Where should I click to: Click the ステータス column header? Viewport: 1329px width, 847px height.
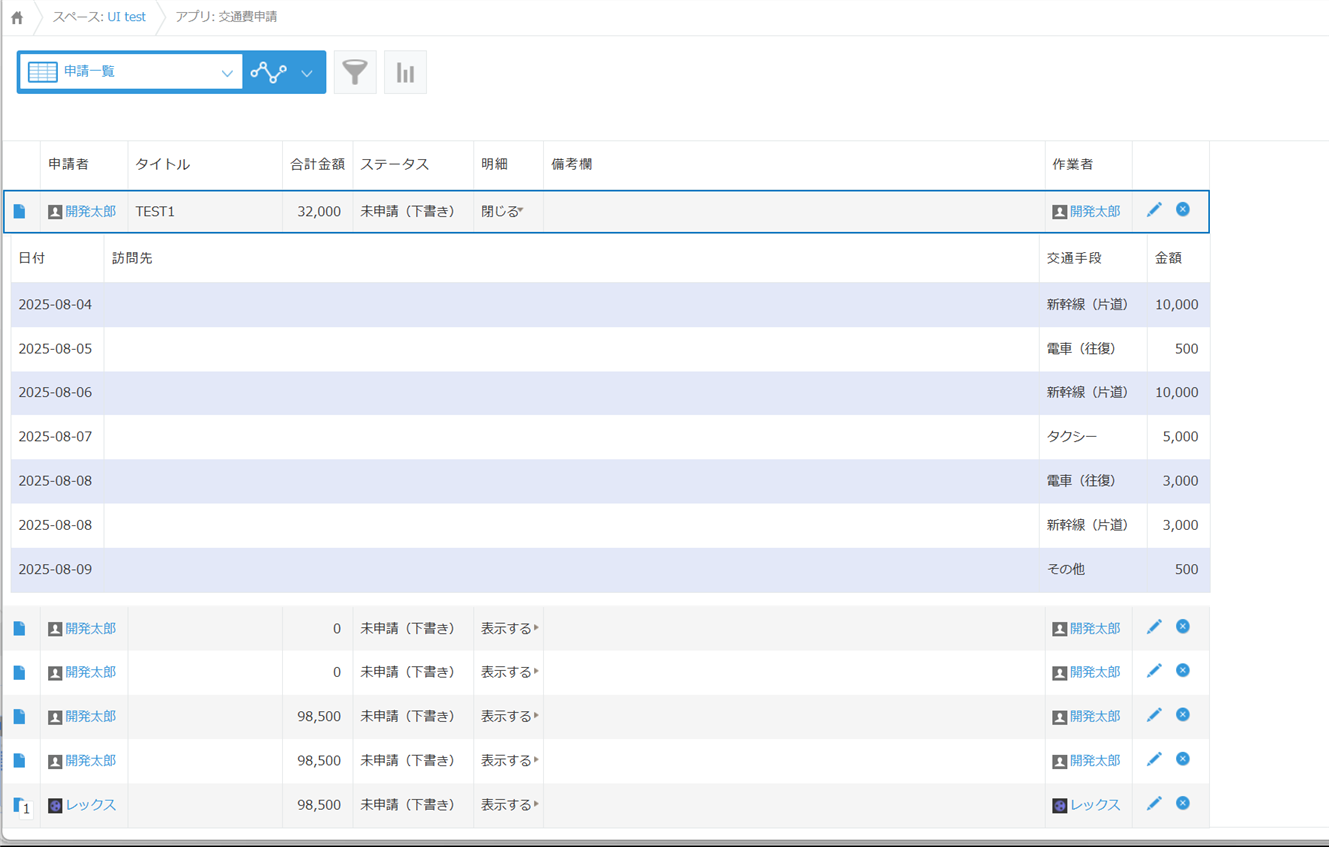click(394, 164)
